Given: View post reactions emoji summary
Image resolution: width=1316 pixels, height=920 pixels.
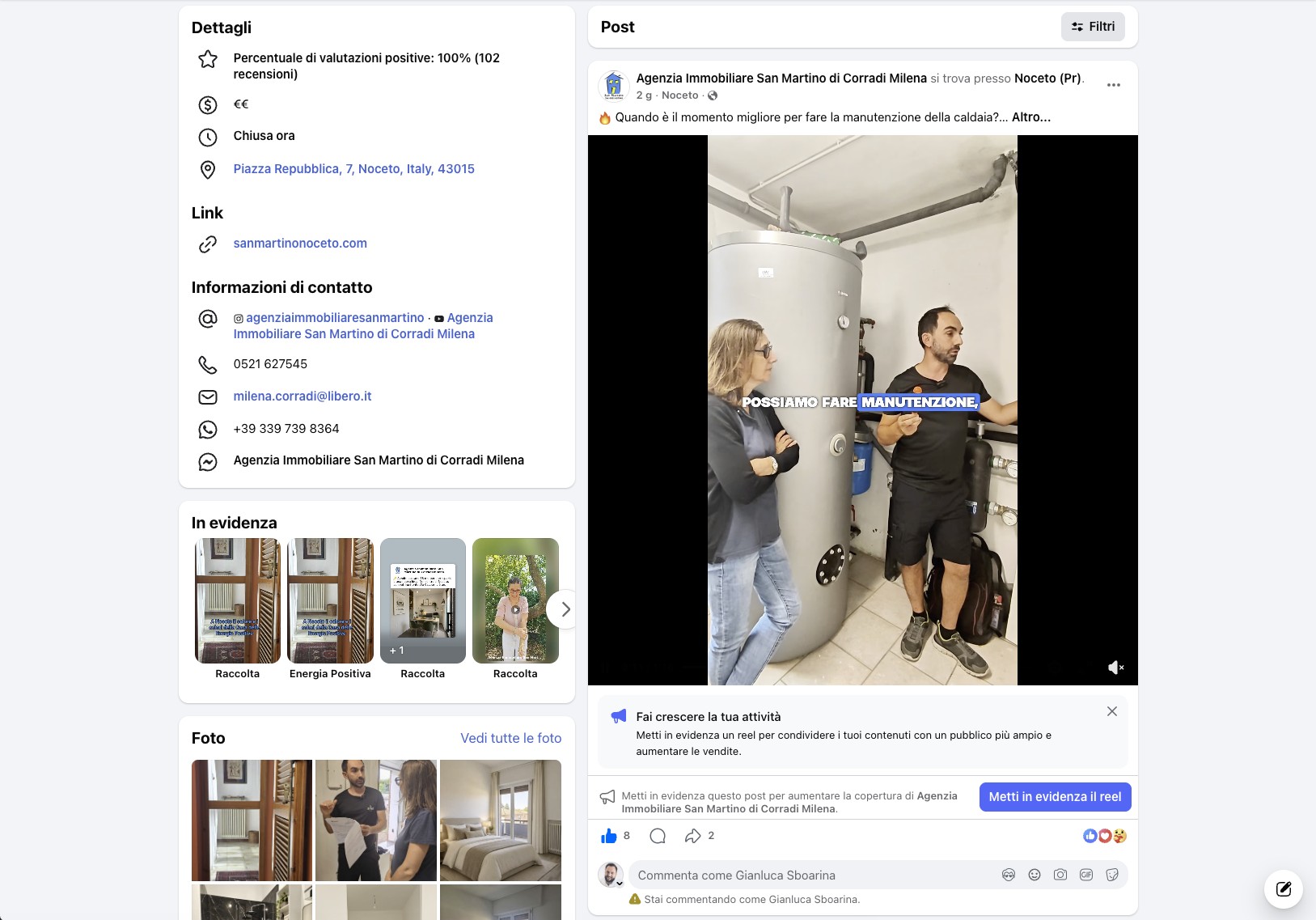Looking at the screenshot, I should click(1105, 836).
